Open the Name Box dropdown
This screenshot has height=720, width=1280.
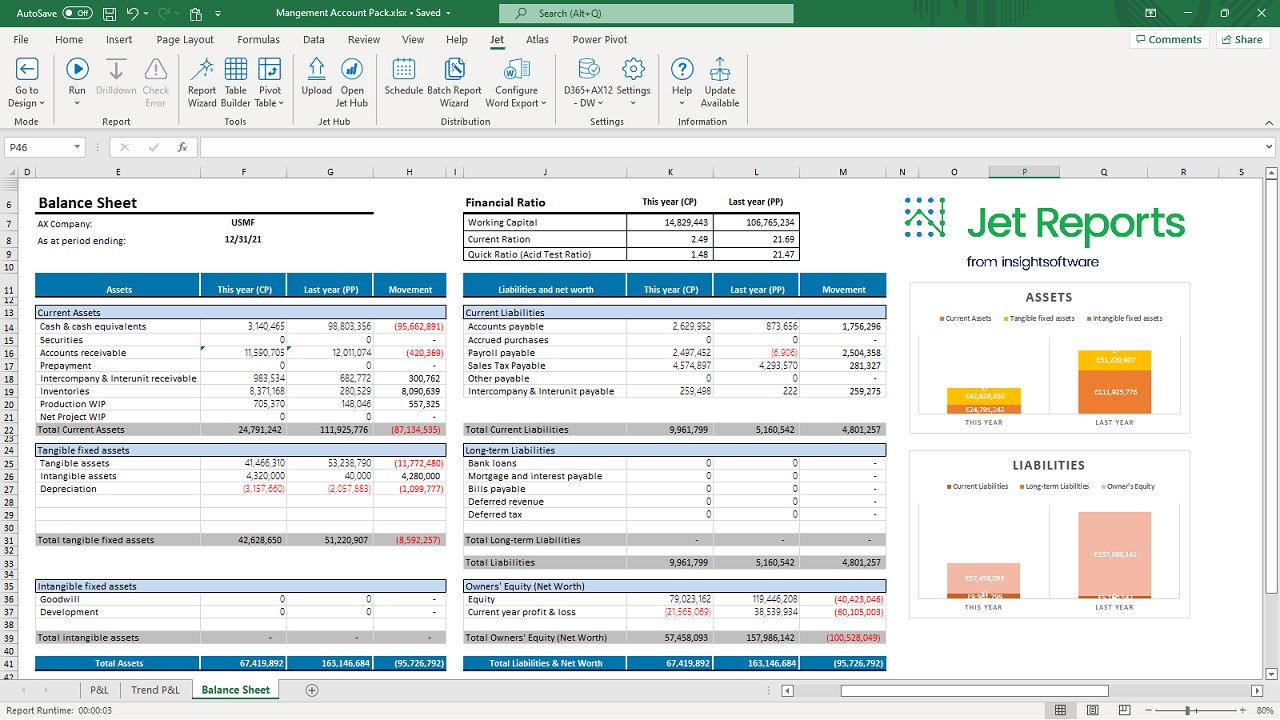point(77,147)
